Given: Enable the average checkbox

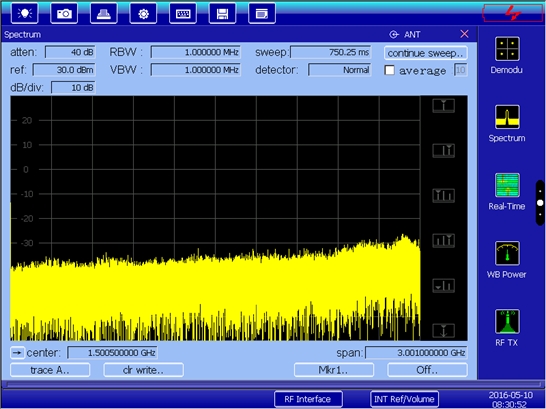Looking at the screenshot, I should [389, 71].
